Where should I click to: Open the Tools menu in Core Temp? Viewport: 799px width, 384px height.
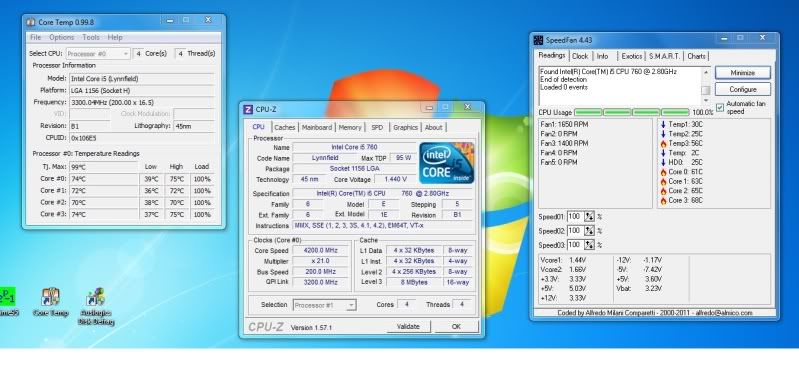click(x=91, y=37)
